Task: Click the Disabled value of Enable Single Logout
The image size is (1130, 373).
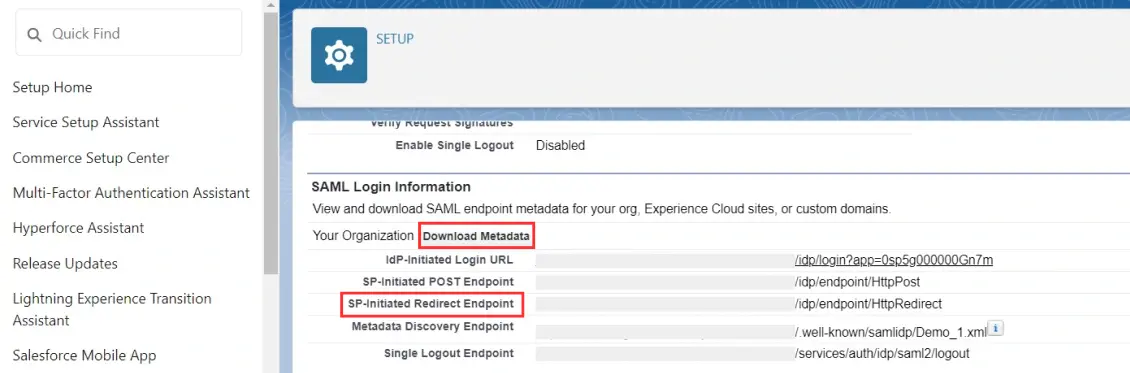Action: coord(561,145)
